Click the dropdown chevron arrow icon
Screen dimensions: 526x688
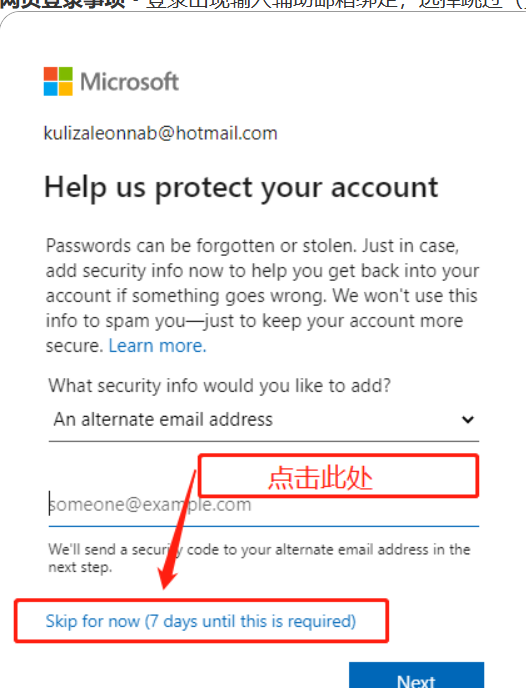pyautogui.click(x=468, y=419)
